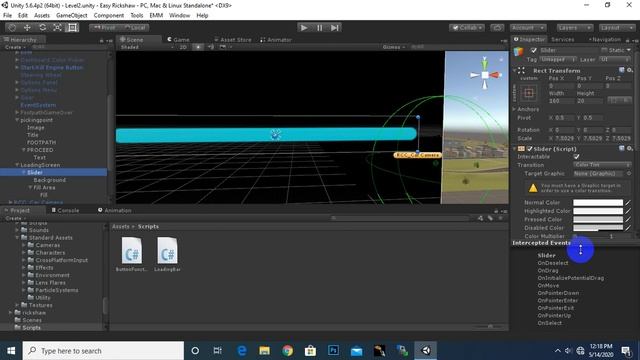Image resolution: width=640 pixels, height=360 pixels.
Task: Click the Hierarchy Create button
Action: tap(16, 47)
